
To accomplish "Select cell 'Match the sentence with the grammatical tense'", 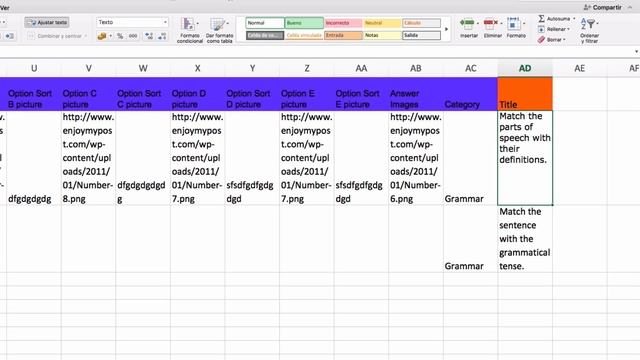I will (525, 239).
